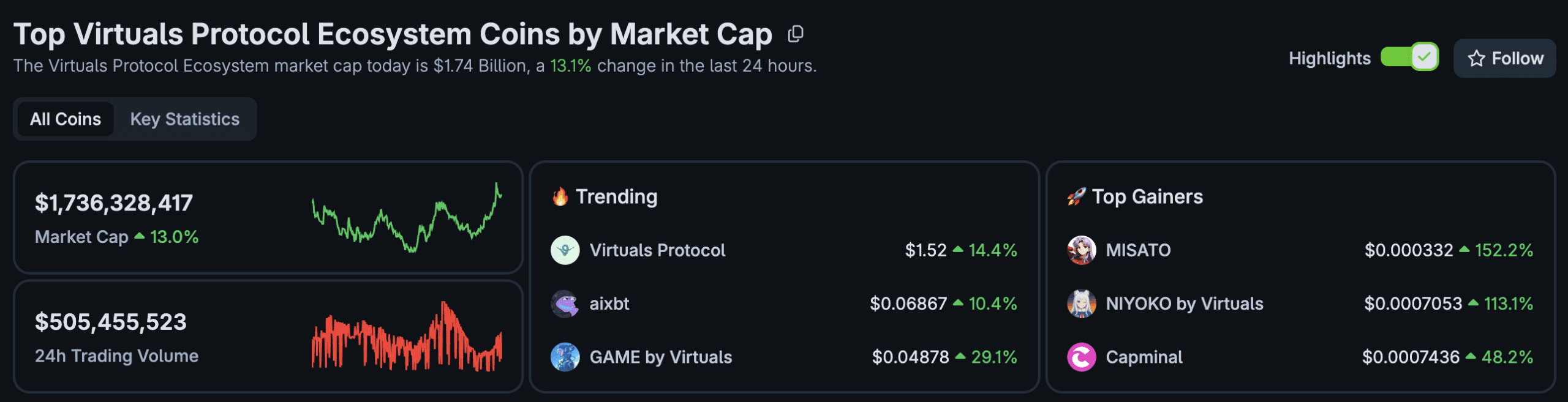
Task: Select the MISATO avatar icon
Action: click(1083, 250)
